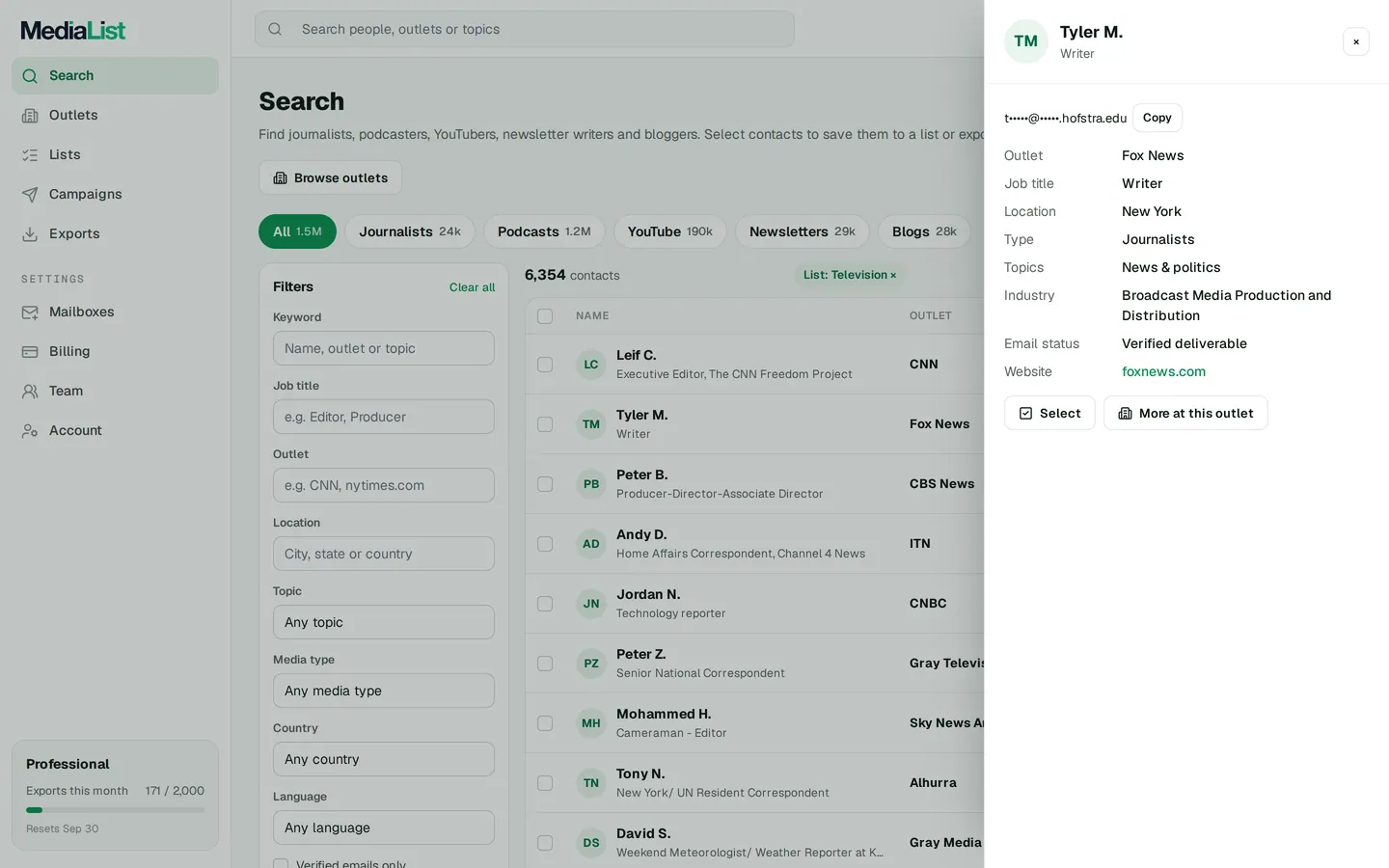
Task: Open the Team people icon
Action: tap(30, 391)
